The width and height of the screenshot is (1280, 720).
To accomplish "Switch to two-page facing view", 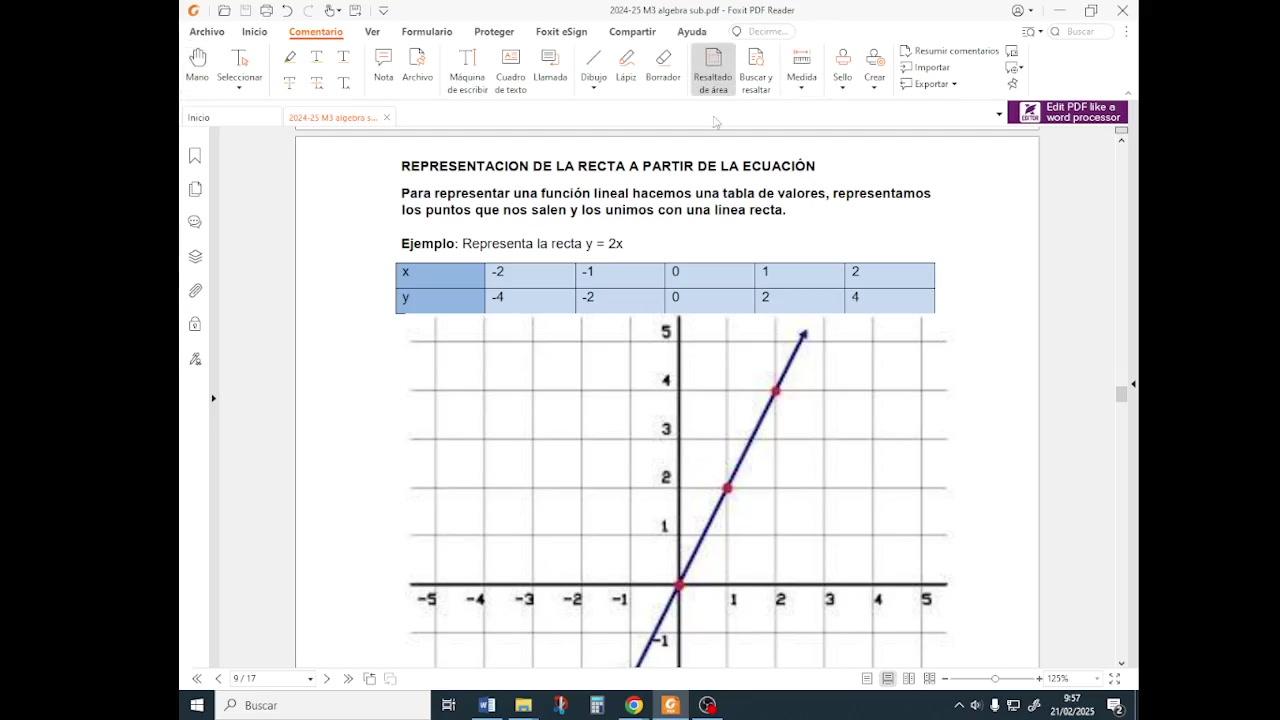I will pos(909,679).
